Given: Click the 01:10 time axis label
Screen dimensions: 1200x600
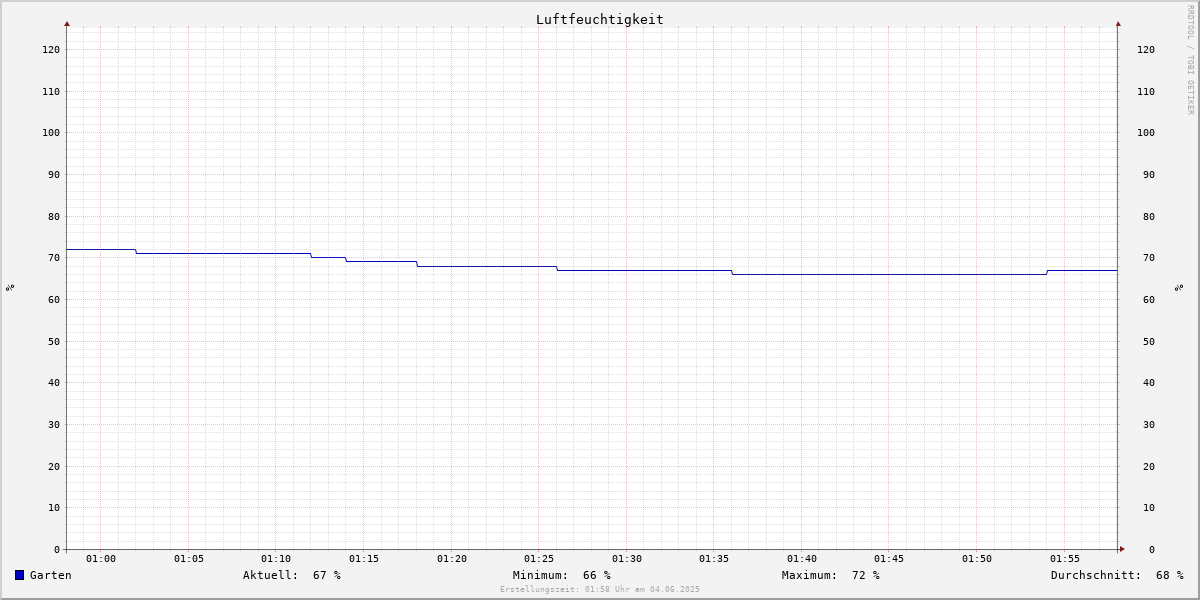Looking at the screenshot, I should [x=276, y=559].
